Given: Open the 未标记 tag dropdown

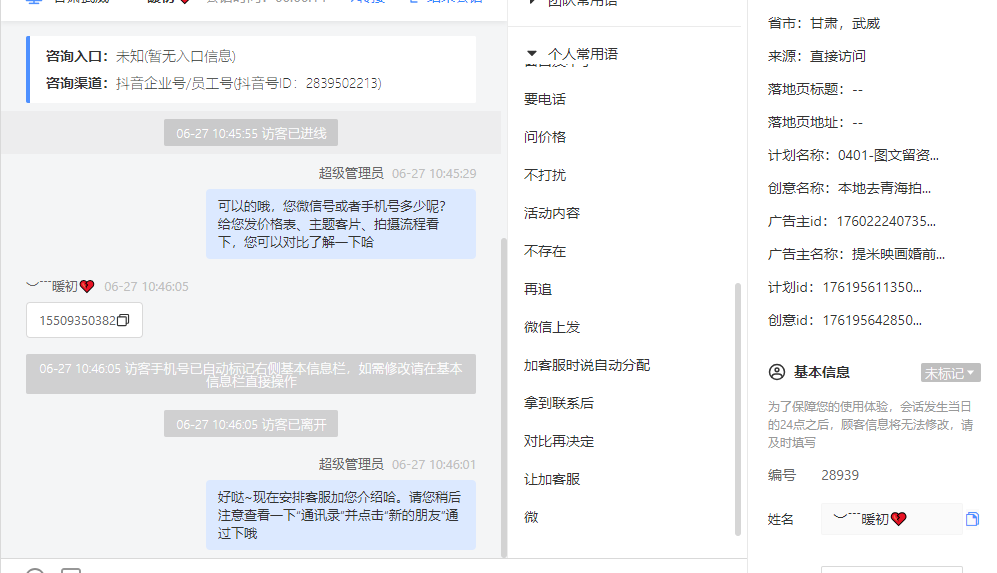Looking at the screenshot, I should click(x=950, y=373).
